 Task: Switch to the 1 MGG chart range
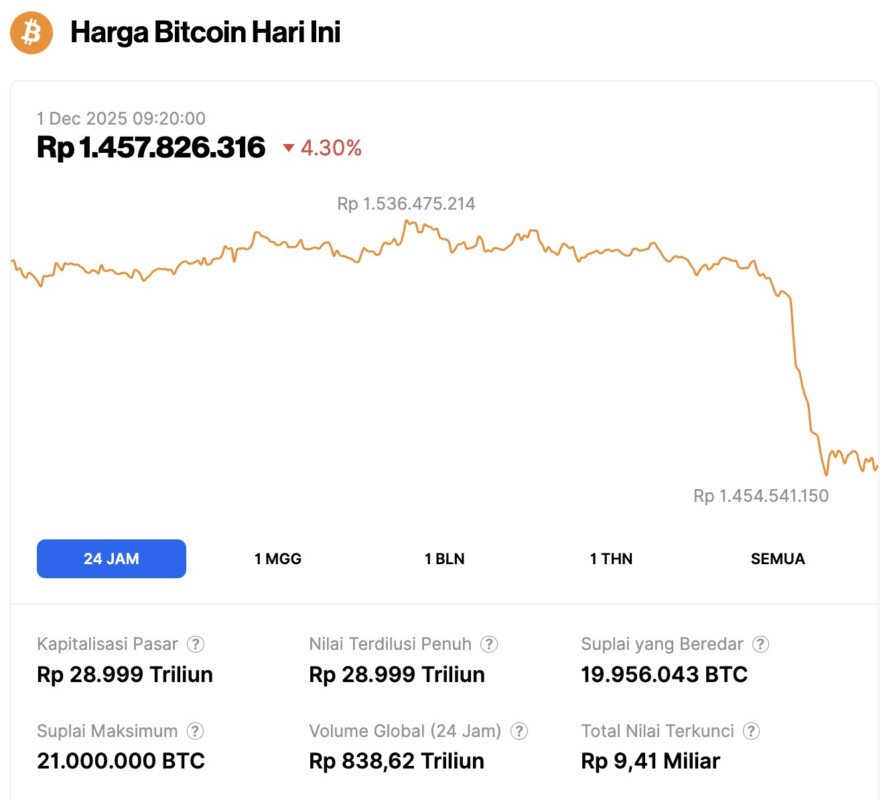[x=277, y=559]
